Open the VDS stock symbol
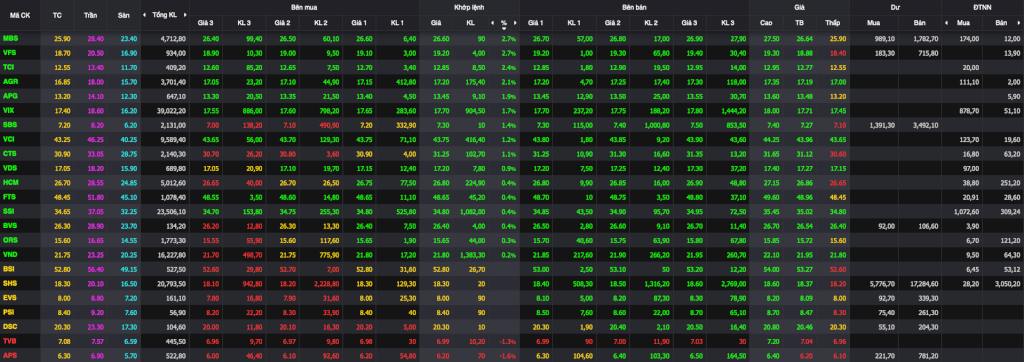This screenshot has width=1024, height=362. [10, 167]
